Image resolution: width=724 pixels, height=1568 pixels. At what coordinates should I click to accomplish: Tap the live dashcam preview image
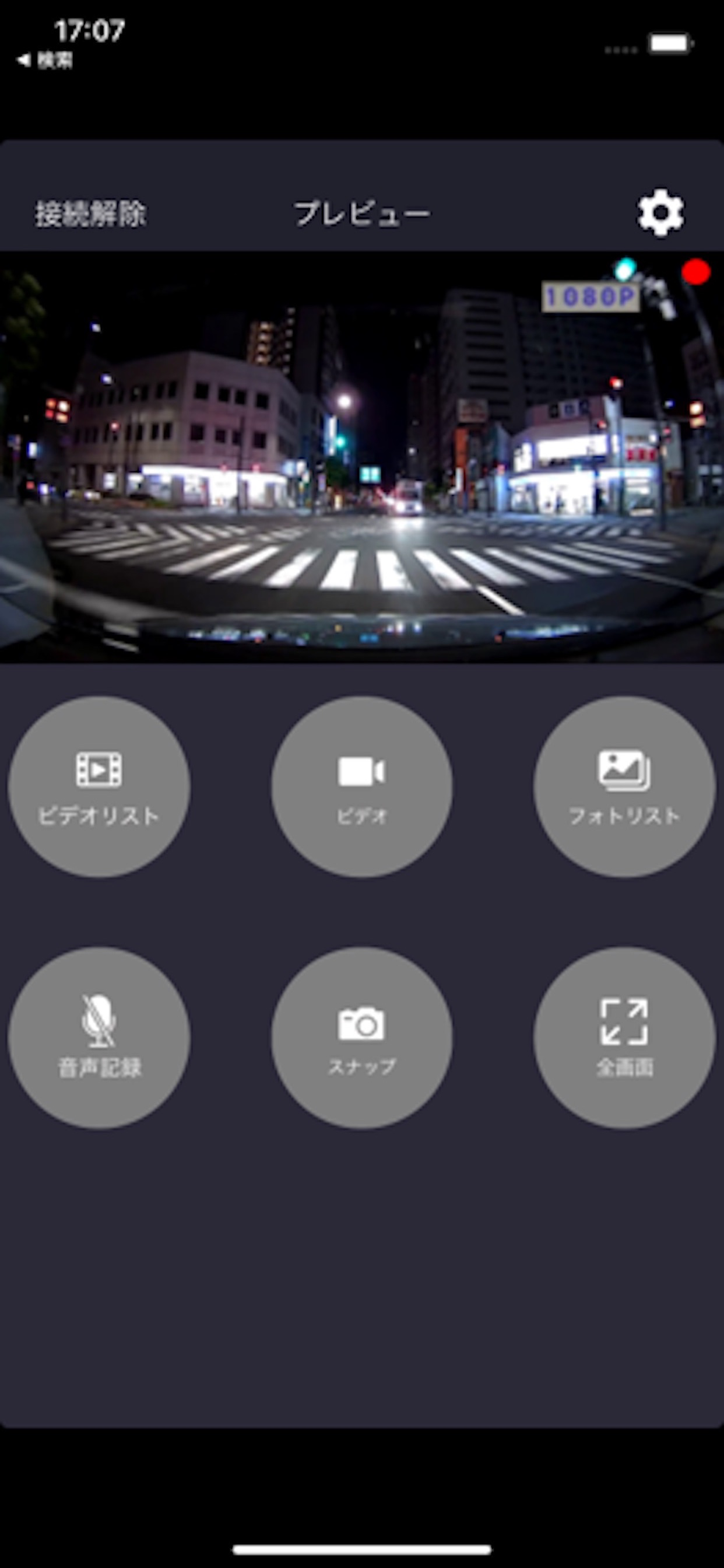click(362, 457)
